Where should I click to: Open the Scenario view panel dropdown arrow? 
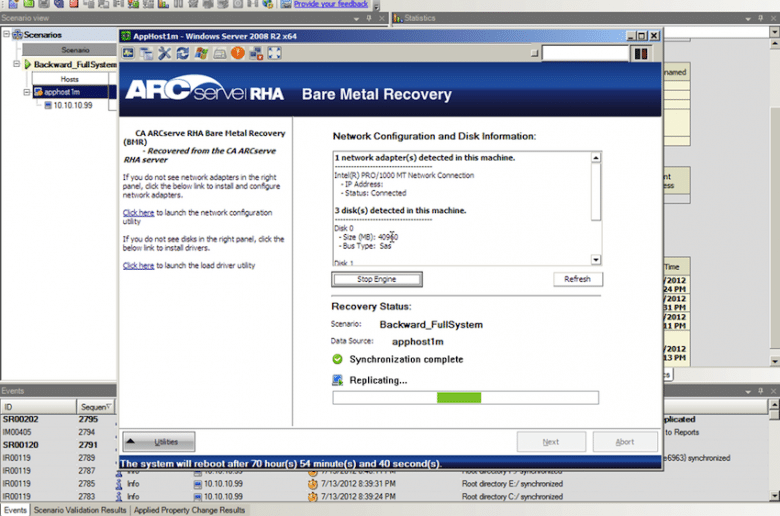pyautogui.click(x=356, y=18)
